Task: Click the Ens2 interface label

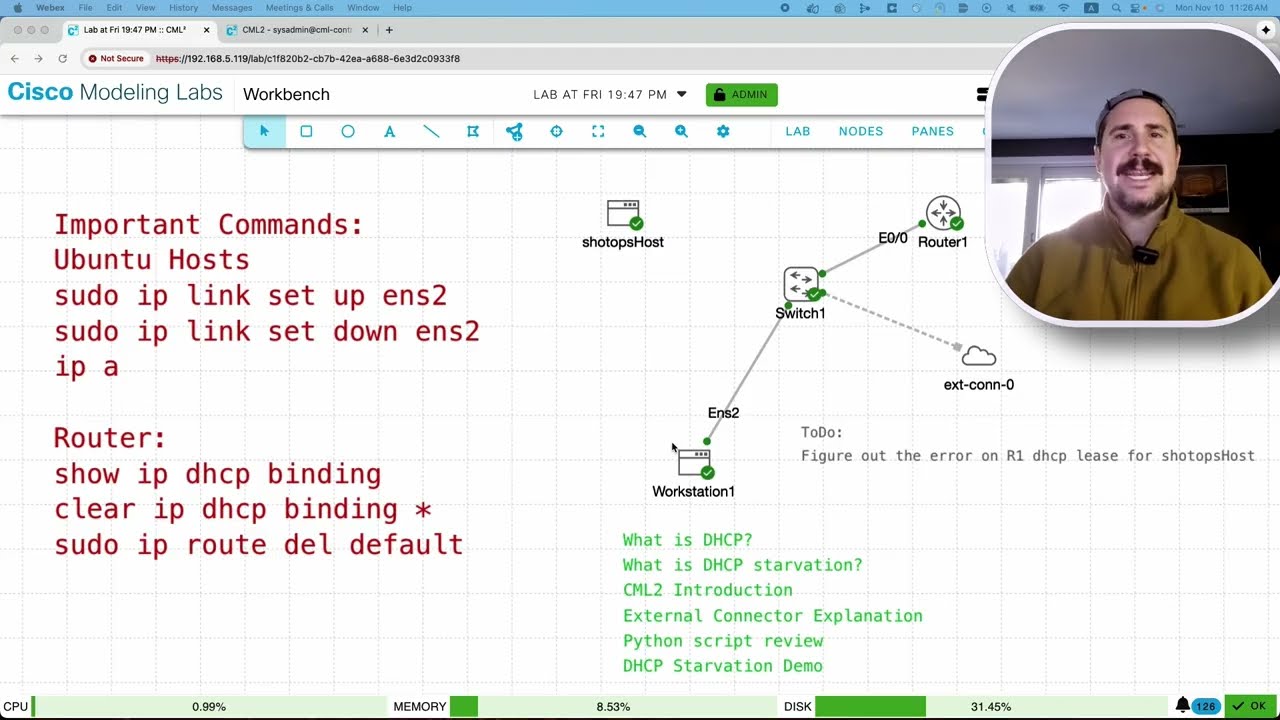Action: (x=723, y=413)
